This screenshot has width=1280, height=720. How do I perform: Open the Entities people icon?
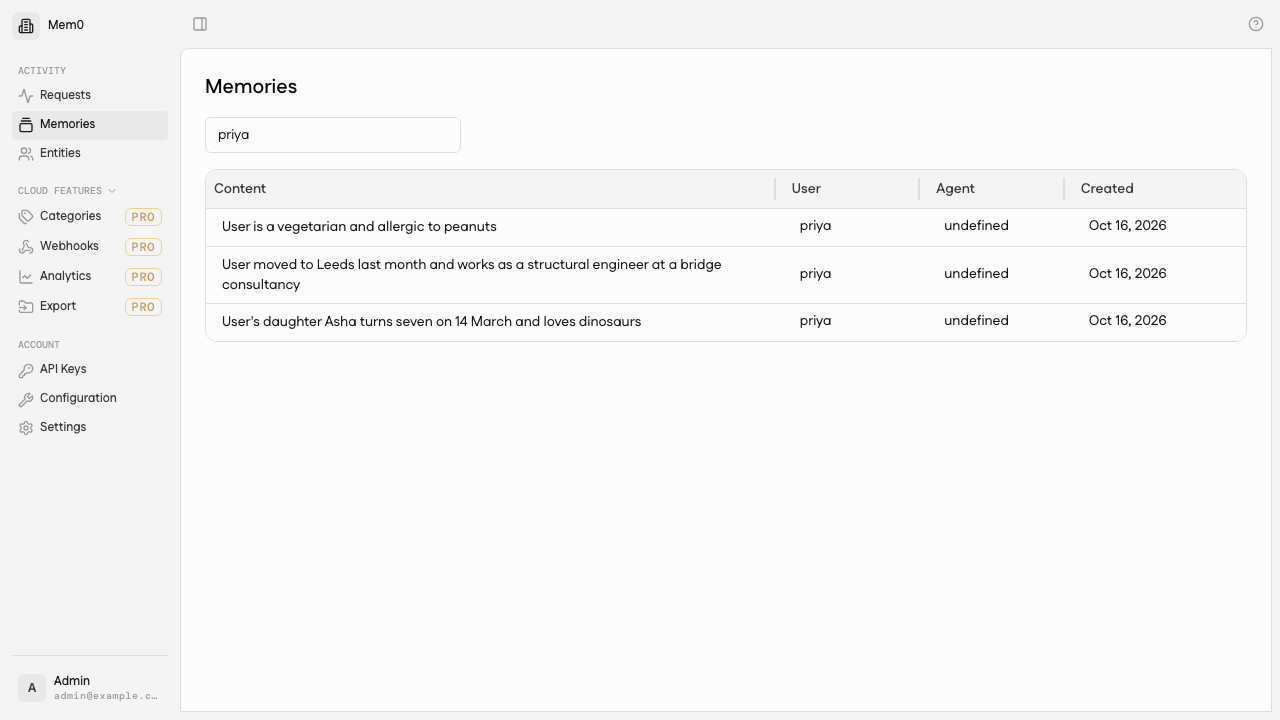coord(26,153)
